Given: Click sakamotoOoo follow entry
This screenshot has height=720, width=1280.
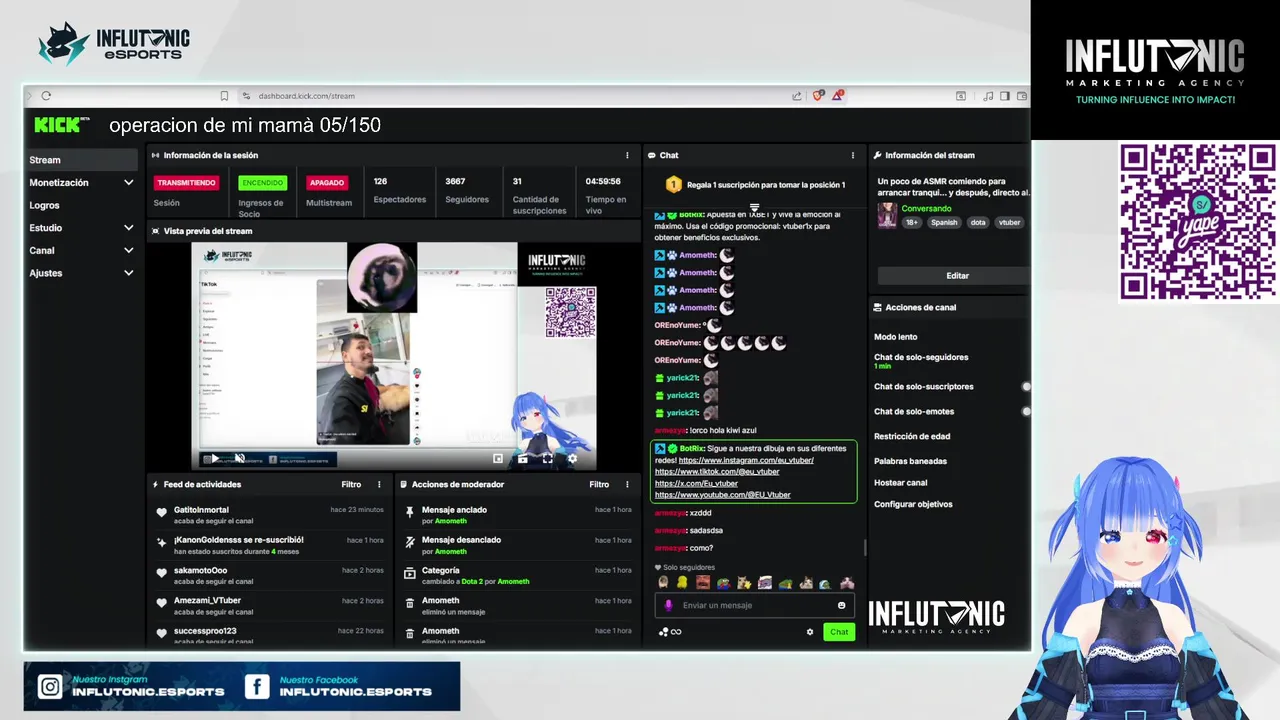Looking at the screenshot, I should [200, 571].
